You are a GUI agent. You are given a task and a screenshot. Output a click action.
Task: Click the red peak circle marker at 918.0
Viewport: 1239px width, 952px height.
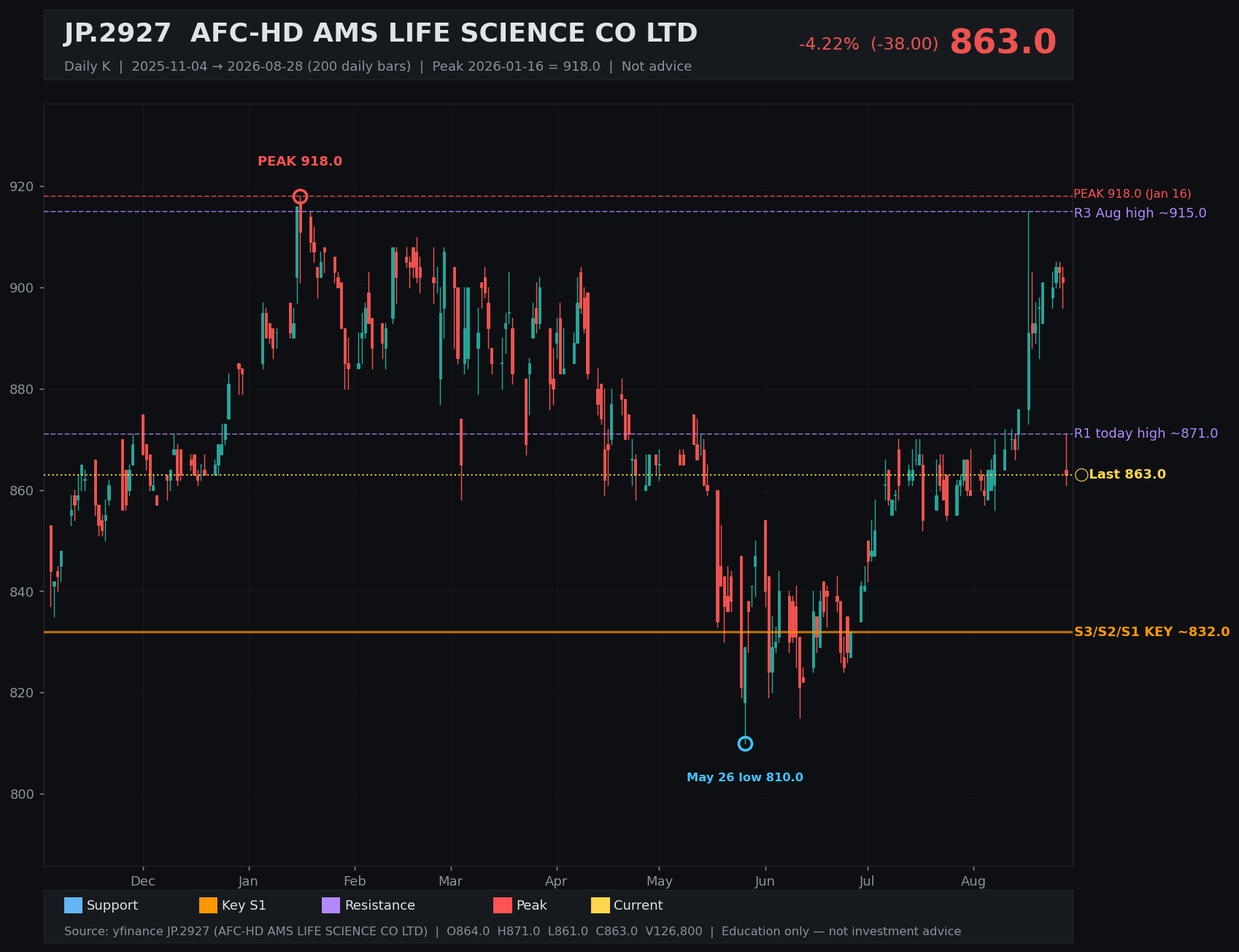pos(300,196)
